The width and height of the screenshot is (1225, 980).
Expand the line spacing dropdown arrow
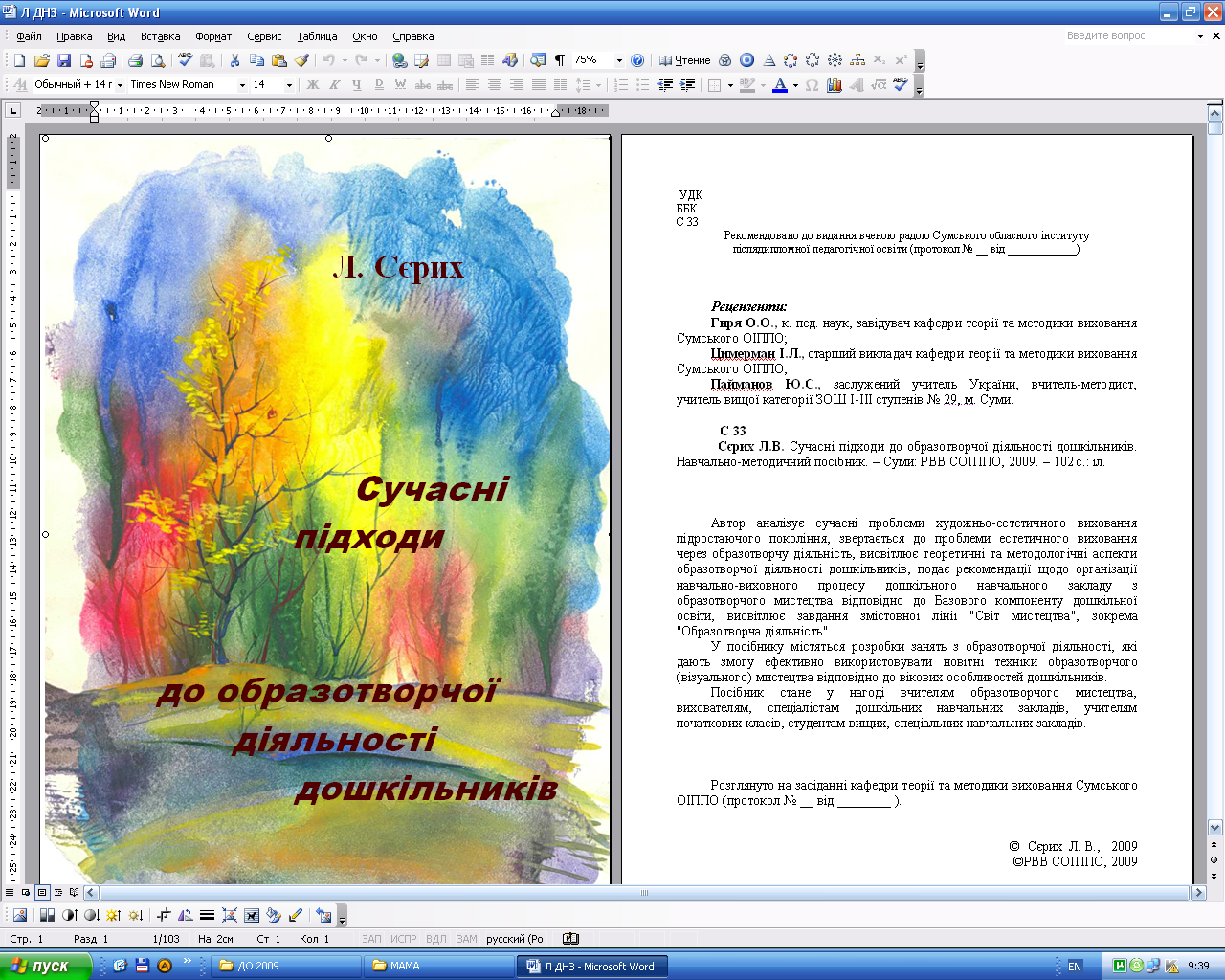coord(599,85)
